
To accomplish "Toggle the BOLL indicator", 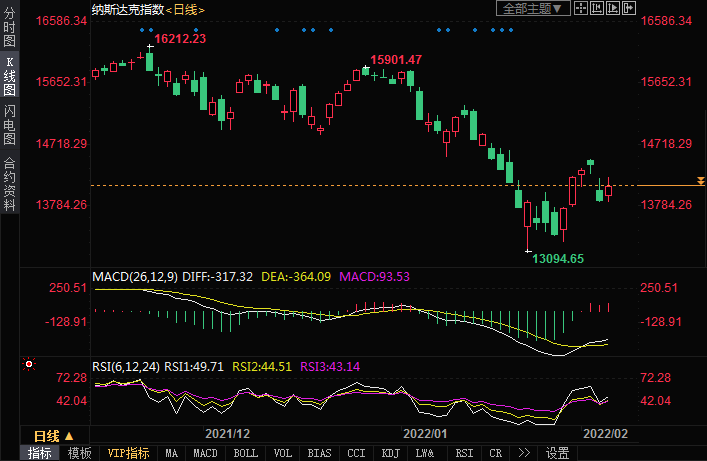I will [x=245, y=453].
